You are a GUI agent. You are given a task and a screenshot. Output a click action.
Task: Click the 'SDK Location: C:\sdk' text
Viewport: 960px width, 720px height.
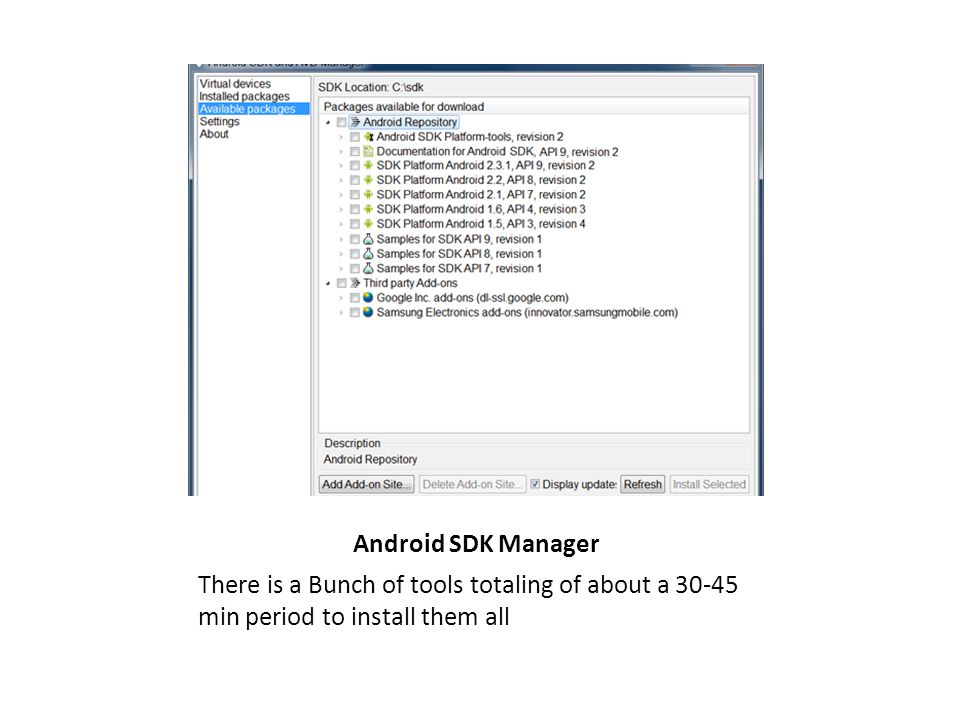(370, 87)
